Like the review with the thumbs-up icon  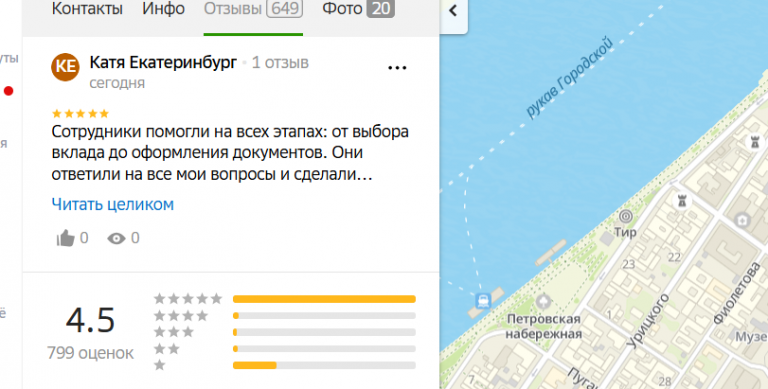click(66, 239)
